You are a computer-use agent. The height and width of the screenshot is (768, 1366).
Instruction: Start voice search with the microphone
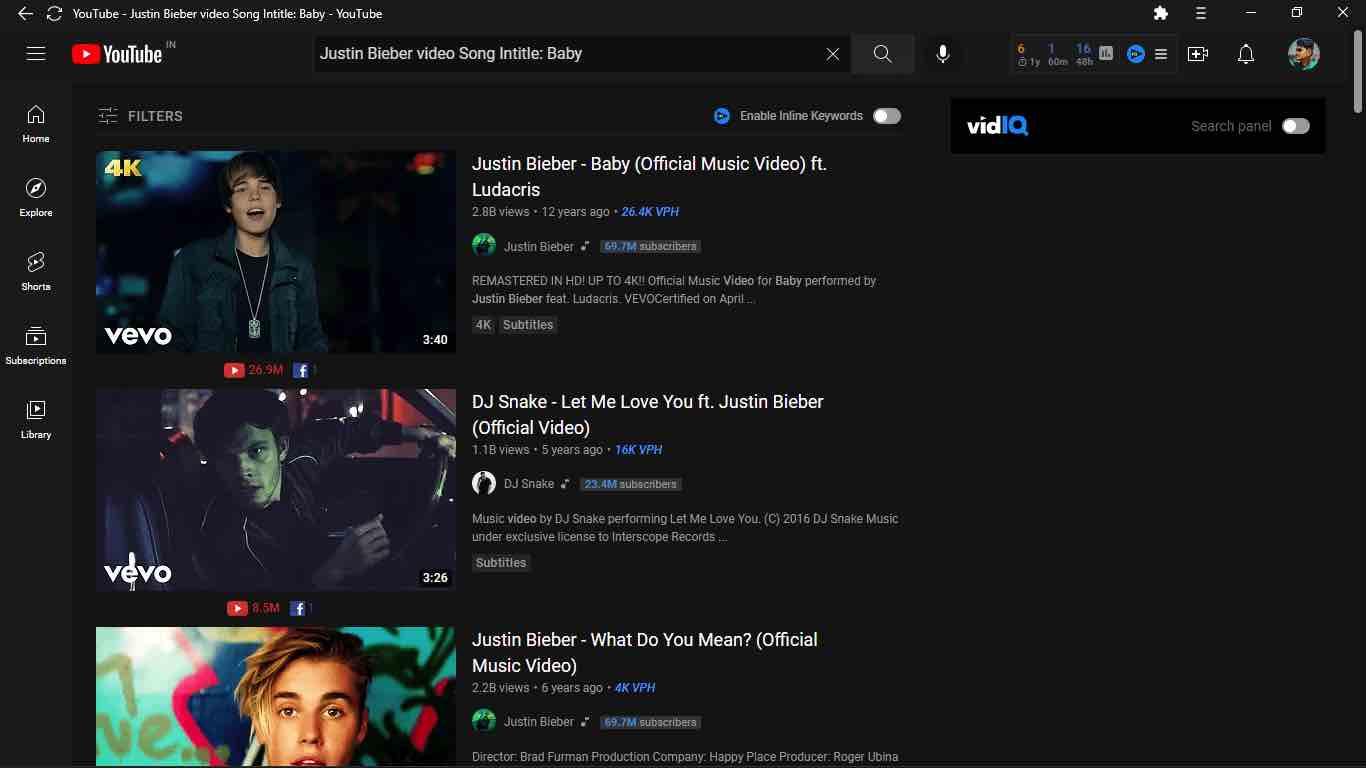point(942,54)
